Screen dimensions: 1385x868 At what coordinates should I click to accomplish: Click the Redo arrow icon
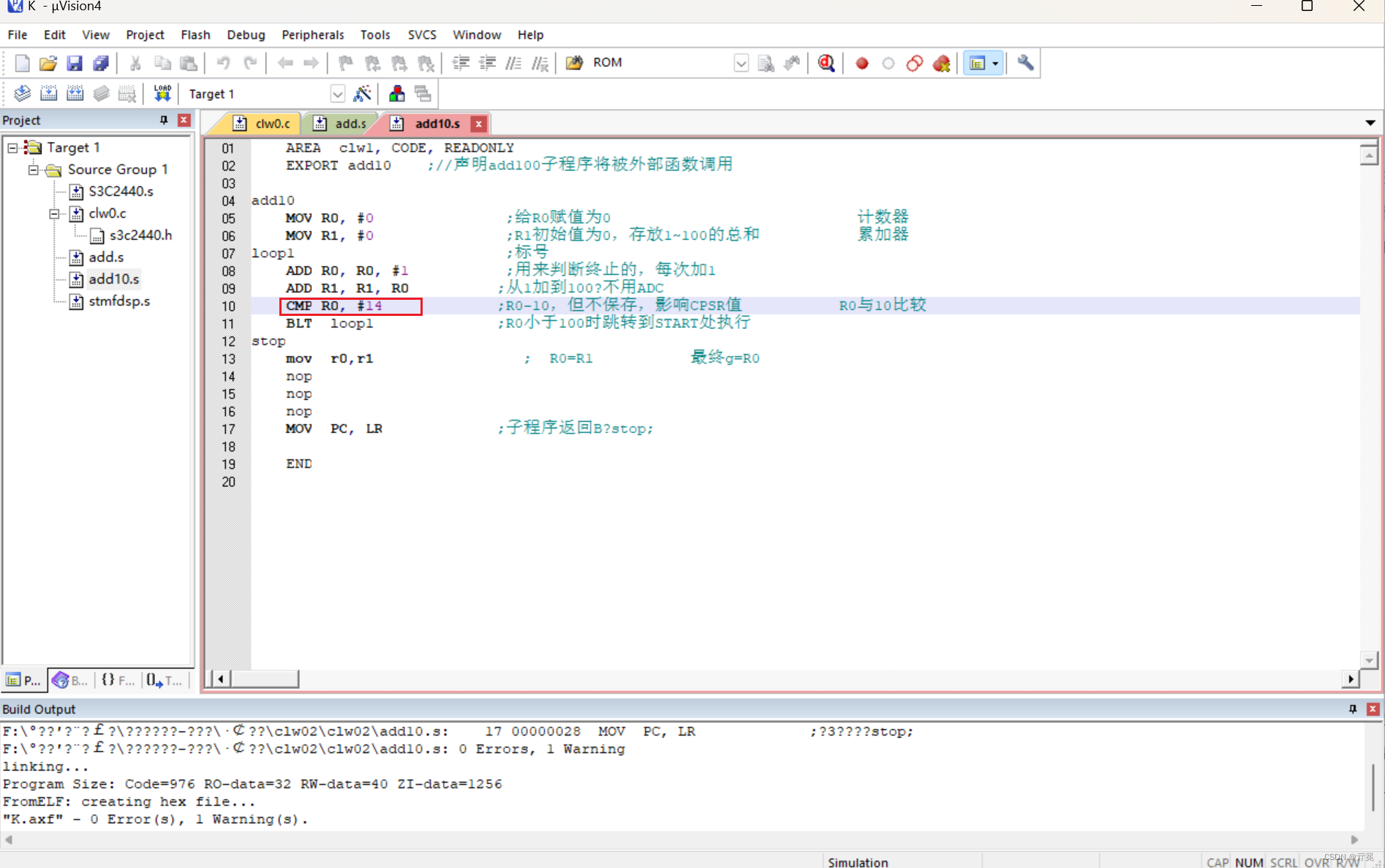(x=250, y=64)
